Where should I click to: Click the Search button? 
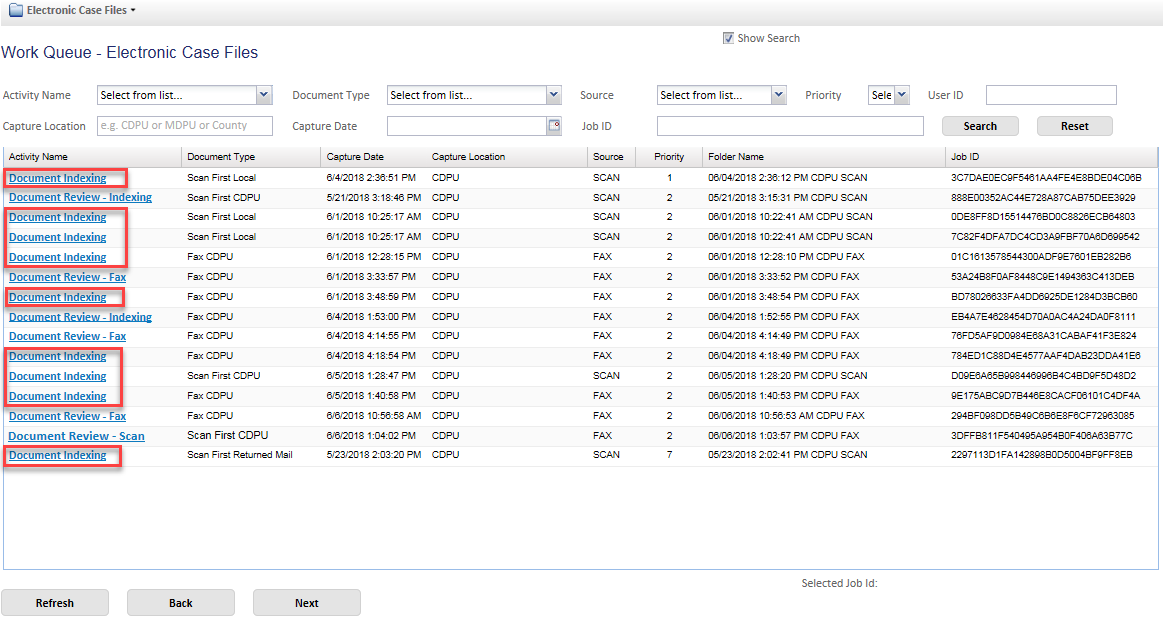click(x=979, y=126)
